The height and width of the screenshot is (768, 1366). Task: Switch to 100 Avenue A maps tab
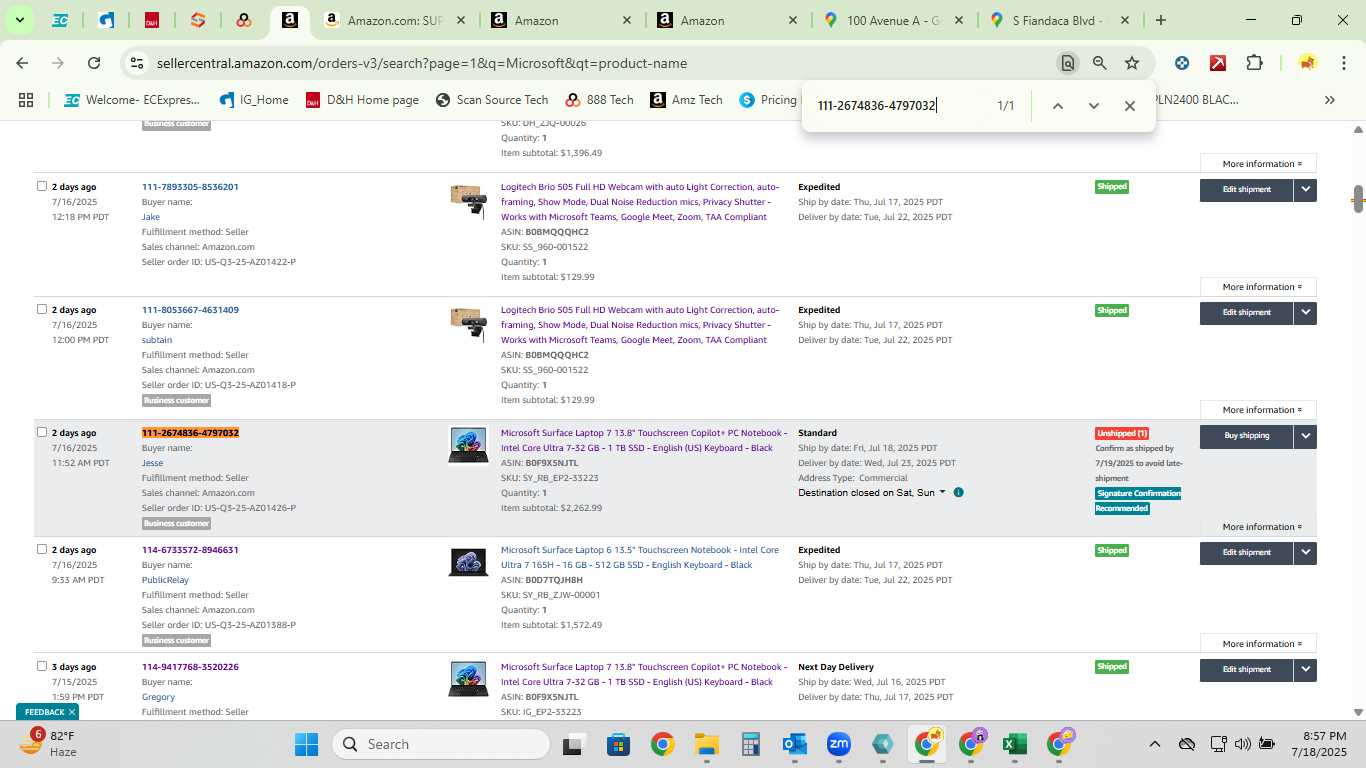click(892, 20)
